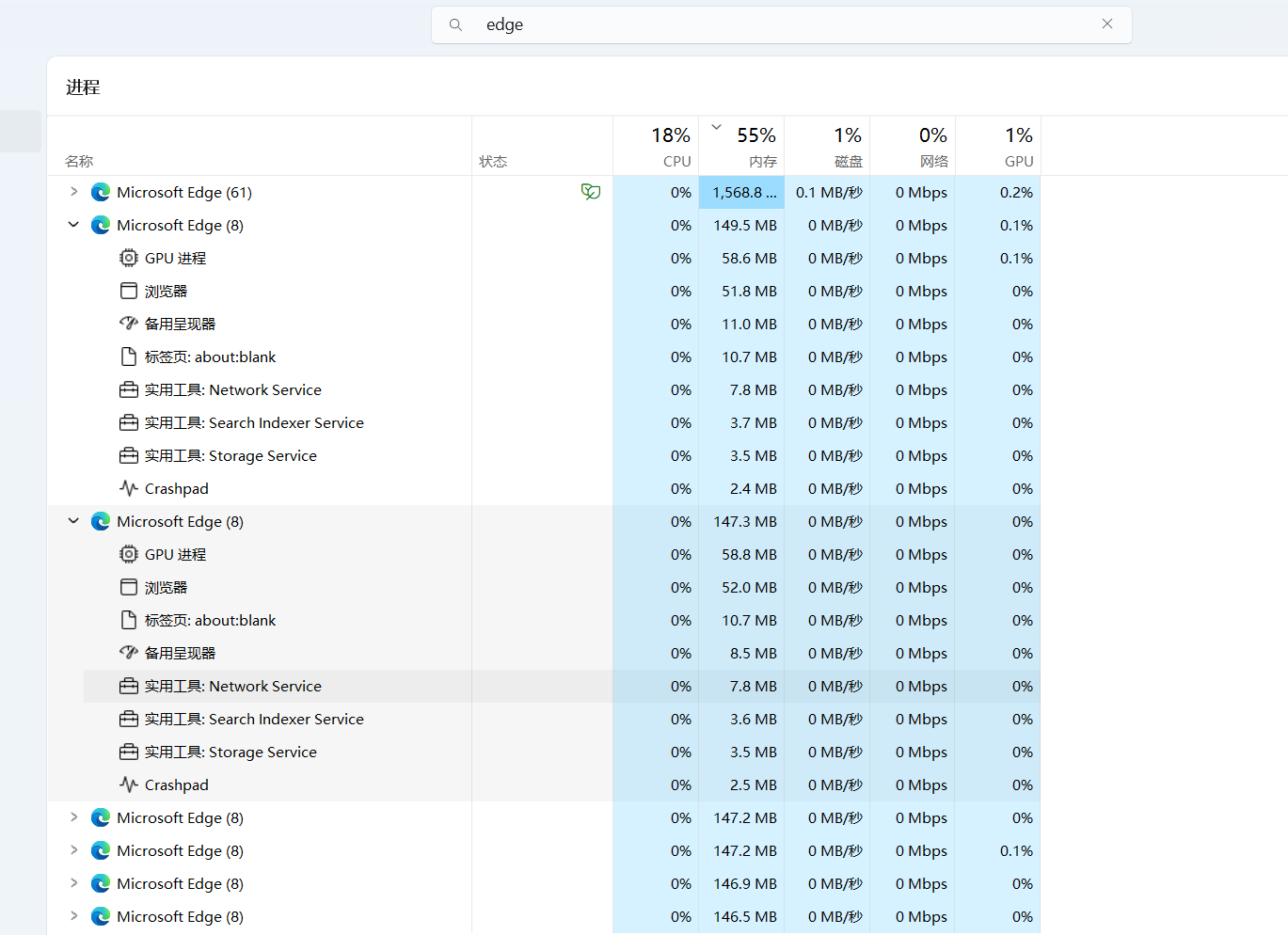Click the 备用呈现器 icon at 8.5 MB
Image resolution: width=1288 pixels, height=935 pixels.
(129, 653)
